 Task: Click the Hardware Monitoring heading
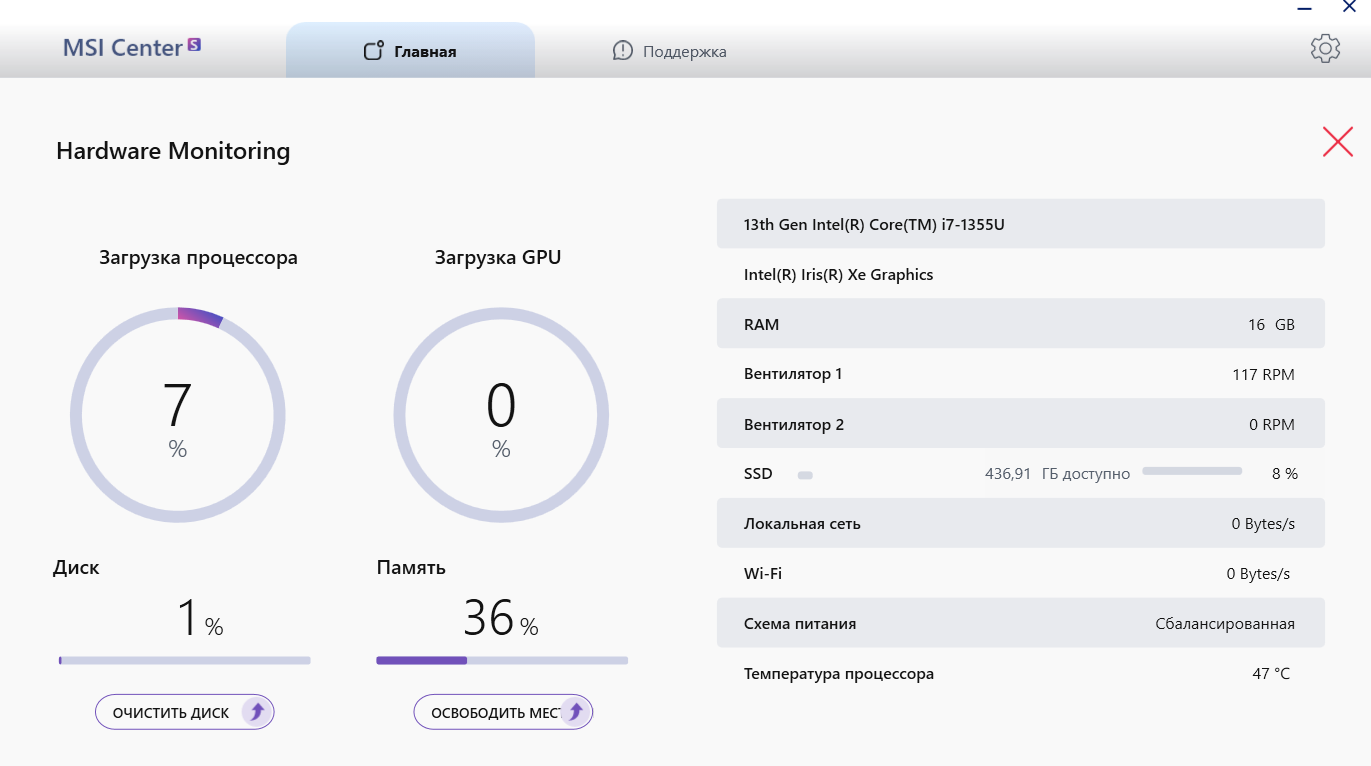[x=173, y=151]
